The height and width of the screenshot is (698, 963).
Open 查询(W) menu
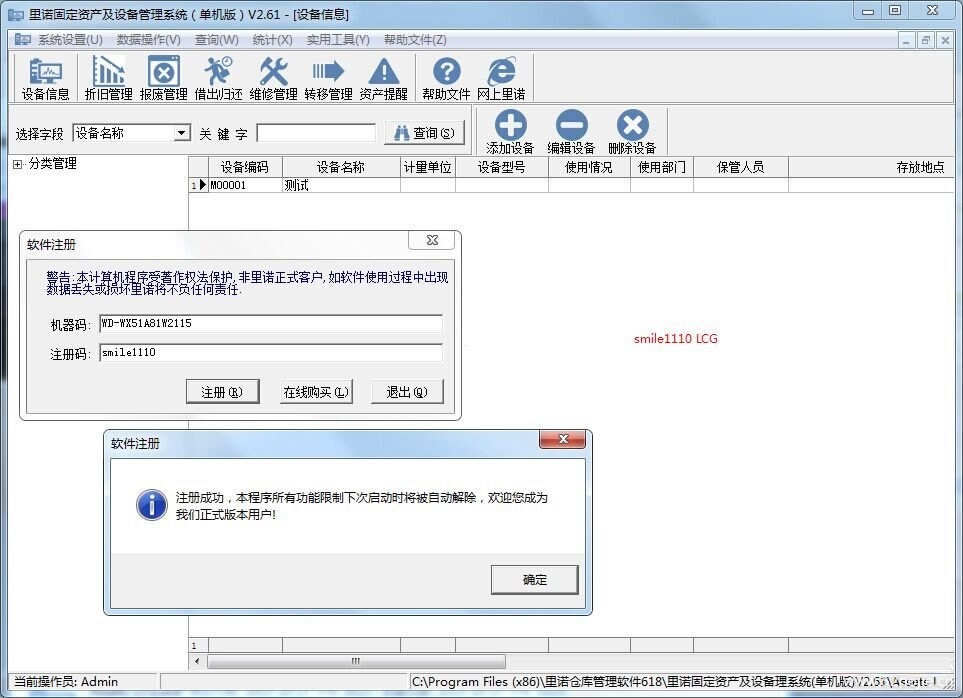coord(216,40)
